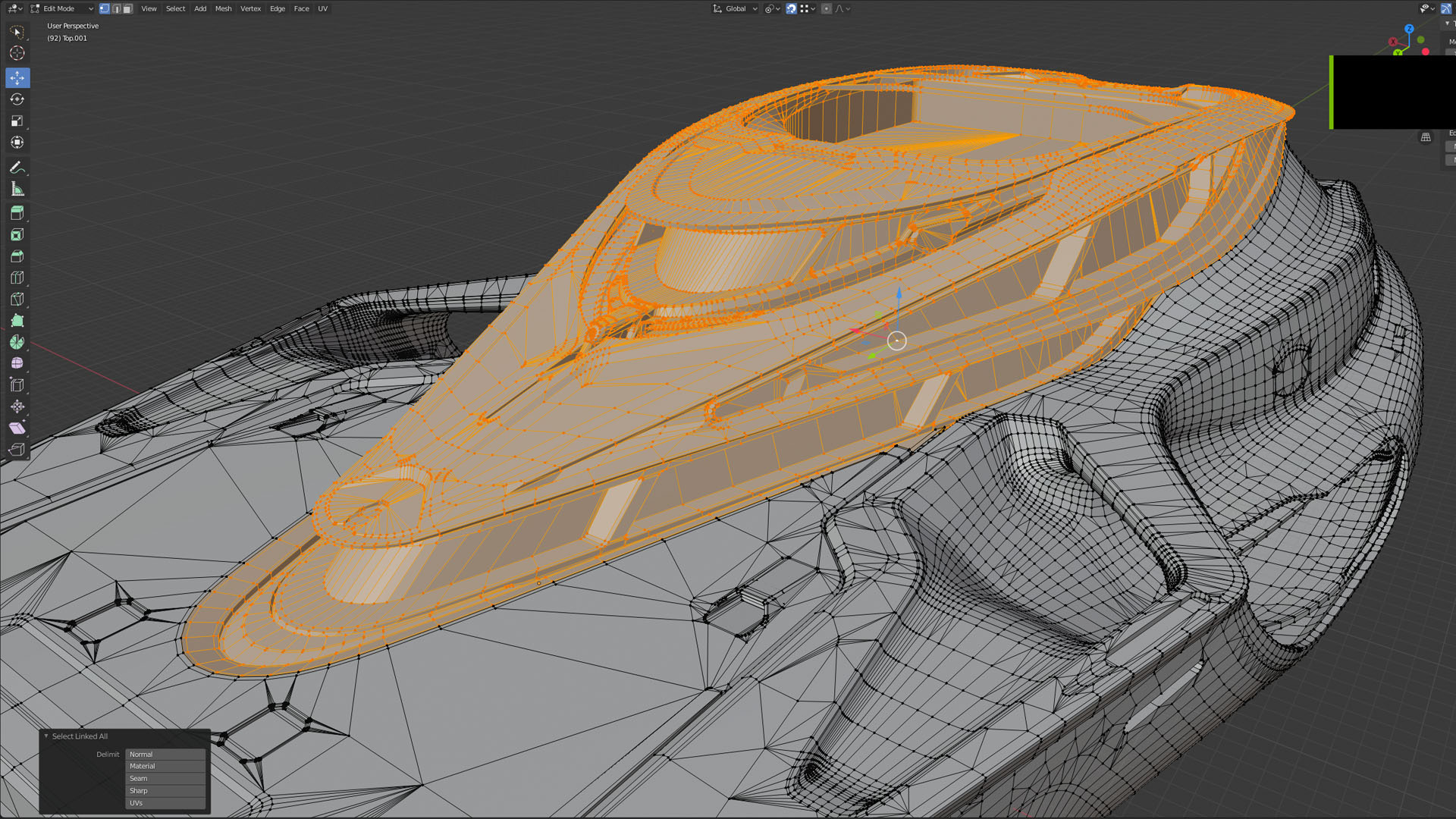Click the Z axis on navigation gizmo
The height and width of the screenshot is (819, 1456).
pyautogui.click(x=1409, y=29)
